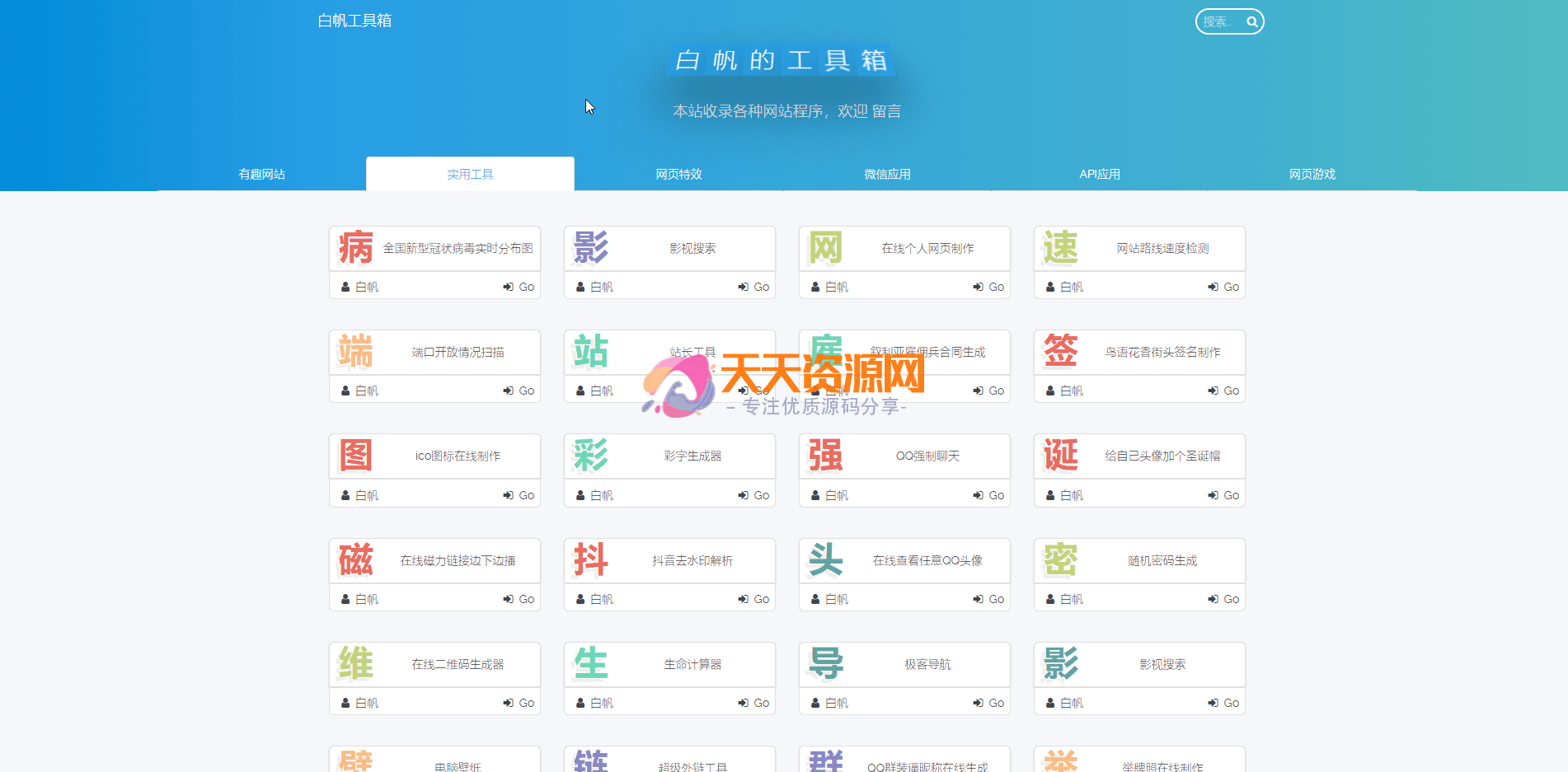1568x772 pixels.
Task: Click the green 密 icon tile
Action: [x=1060, y=560]
